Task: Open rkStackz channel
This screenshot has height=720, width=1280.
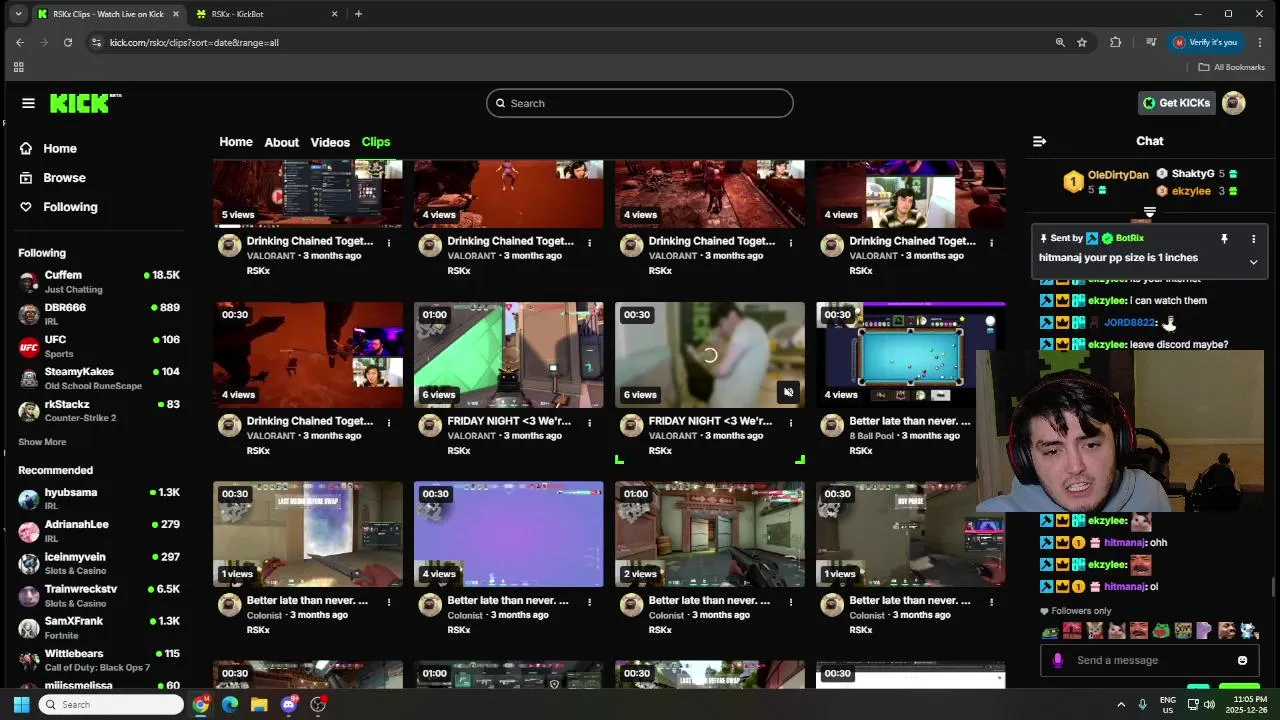Action: point(99,410)
